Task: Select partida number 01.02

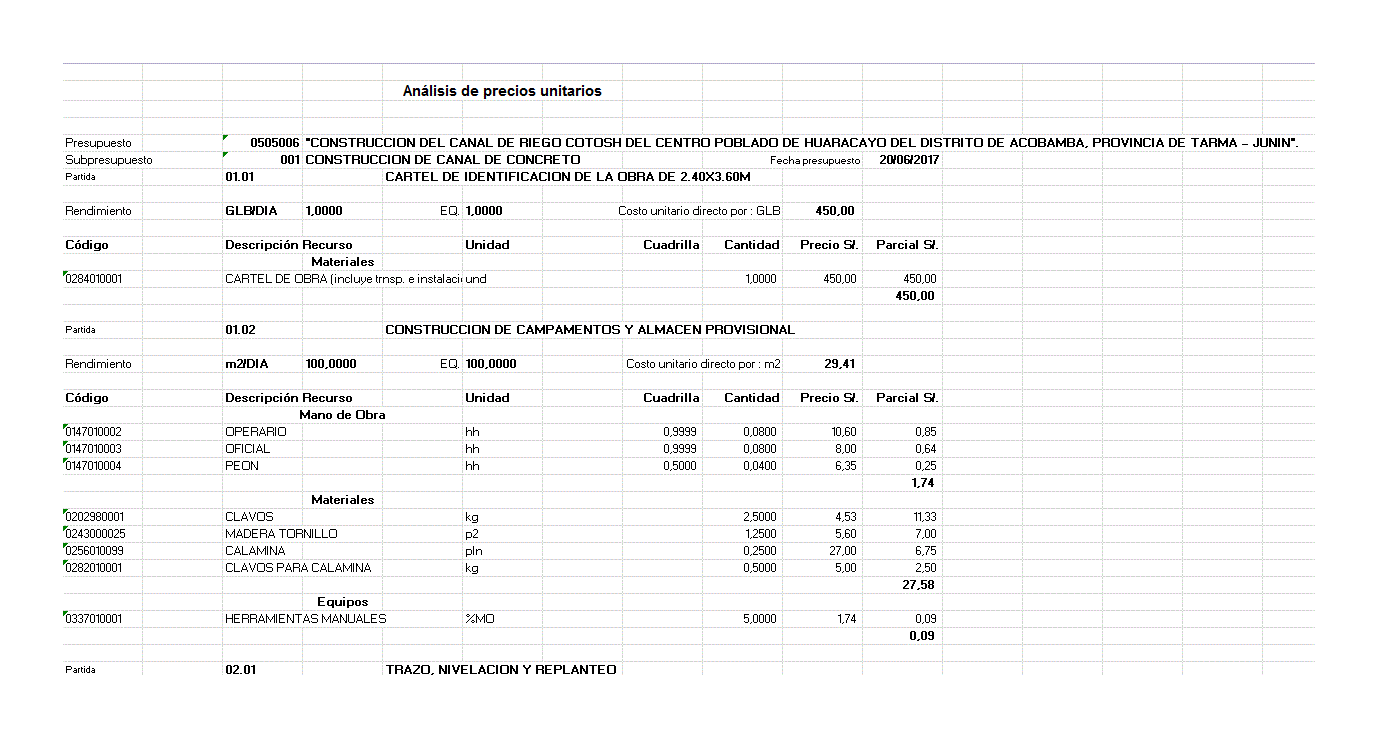Action: [x=240, y=330]
